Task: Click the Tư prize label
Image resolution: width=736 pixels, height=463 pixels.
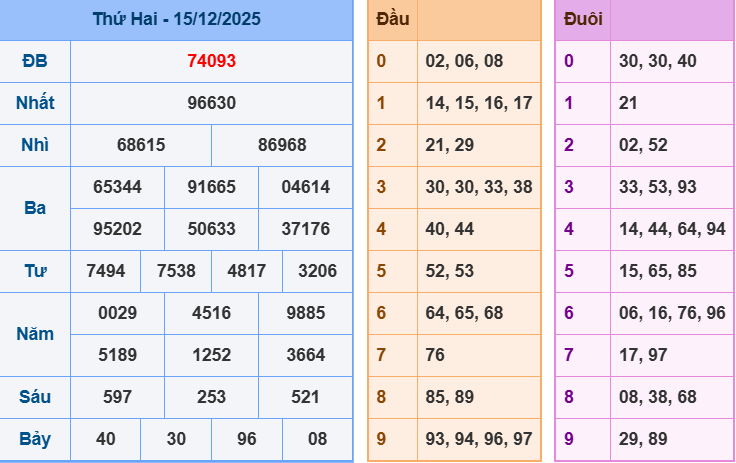Action: click(35, 271)
